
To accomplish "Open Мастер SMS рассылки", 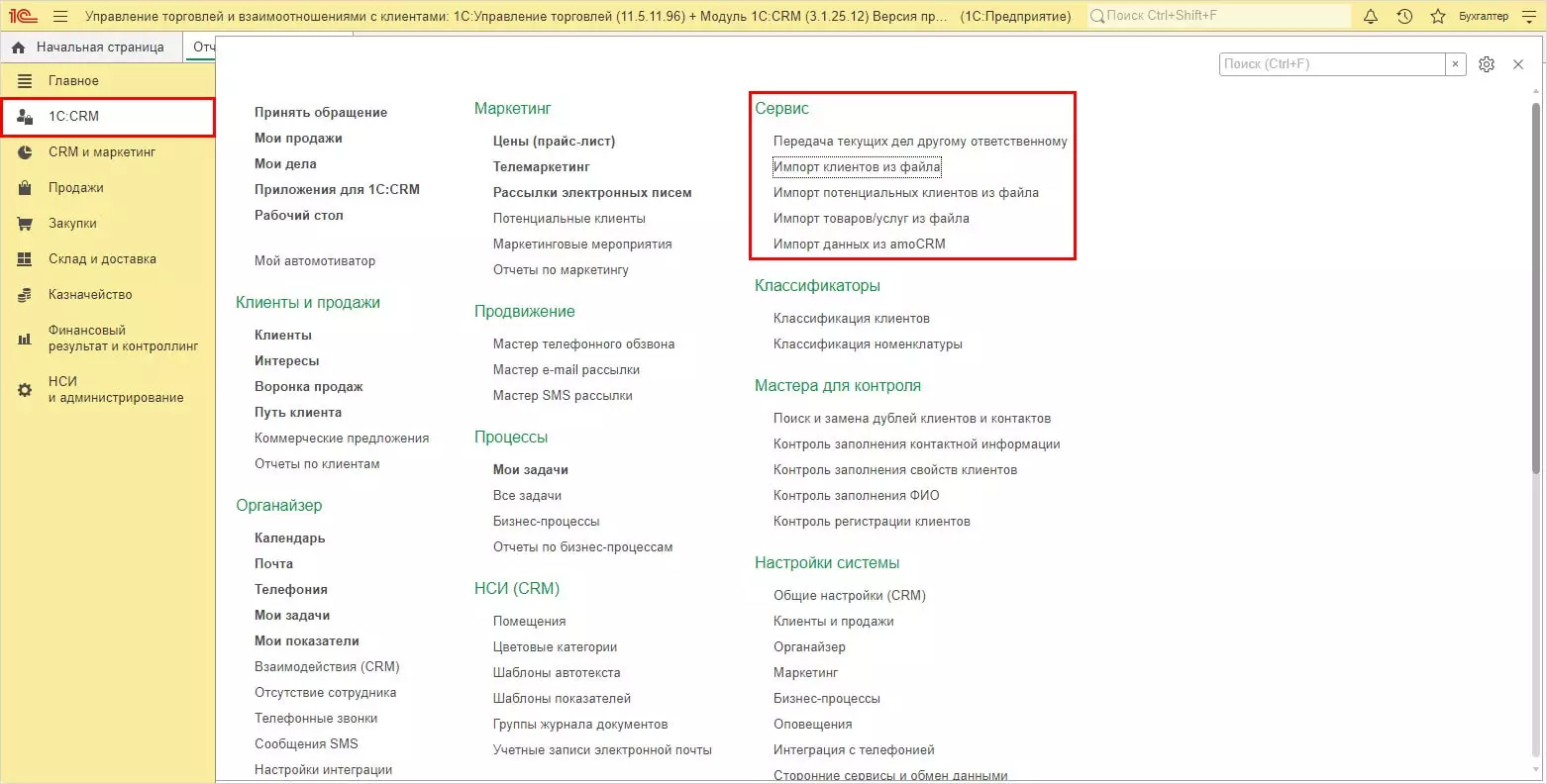I will 563,396.
